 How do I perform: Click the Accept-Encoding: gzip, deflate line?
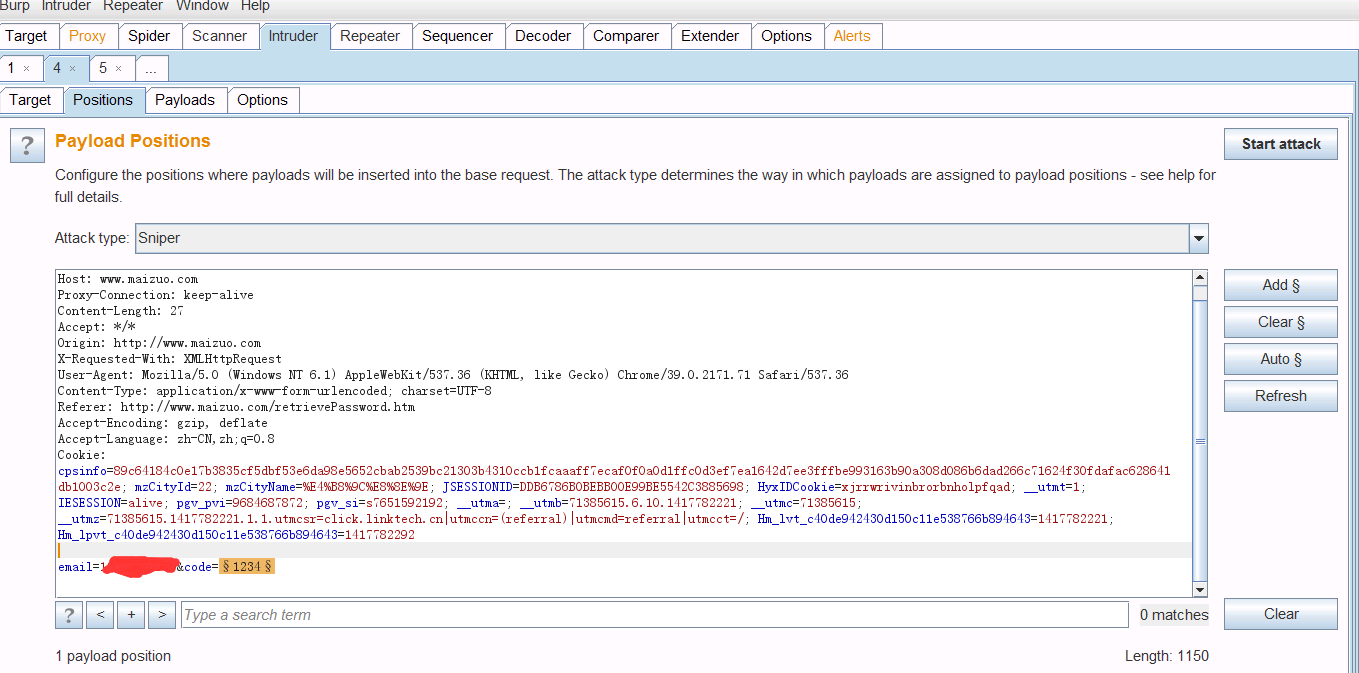coord(163,423)
